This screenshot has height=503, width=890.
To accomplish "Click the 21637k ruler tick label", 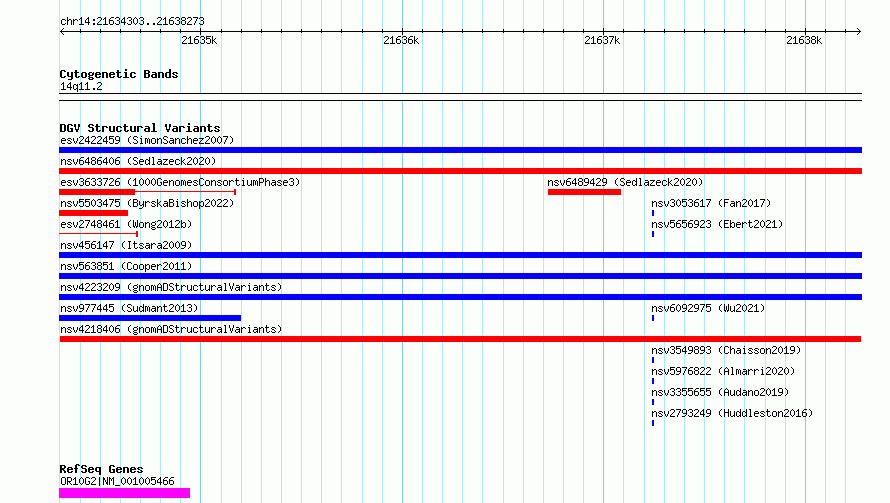I will coord(602,40).
